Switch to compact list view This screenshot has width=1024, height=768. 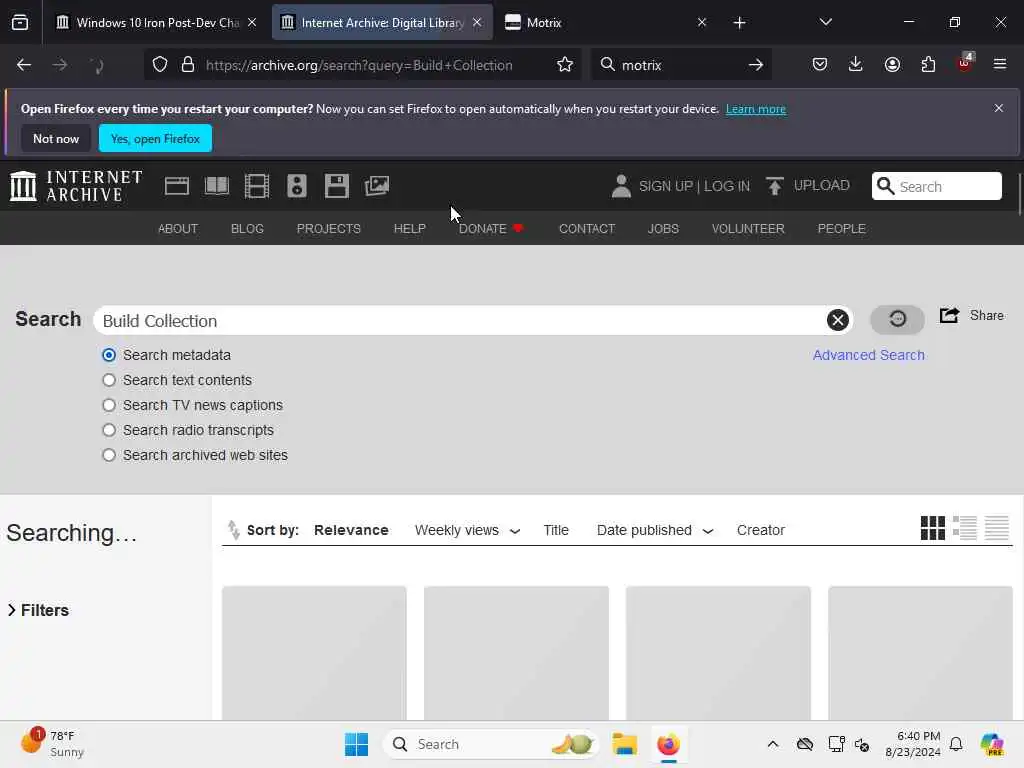click(x=997, y=528)
